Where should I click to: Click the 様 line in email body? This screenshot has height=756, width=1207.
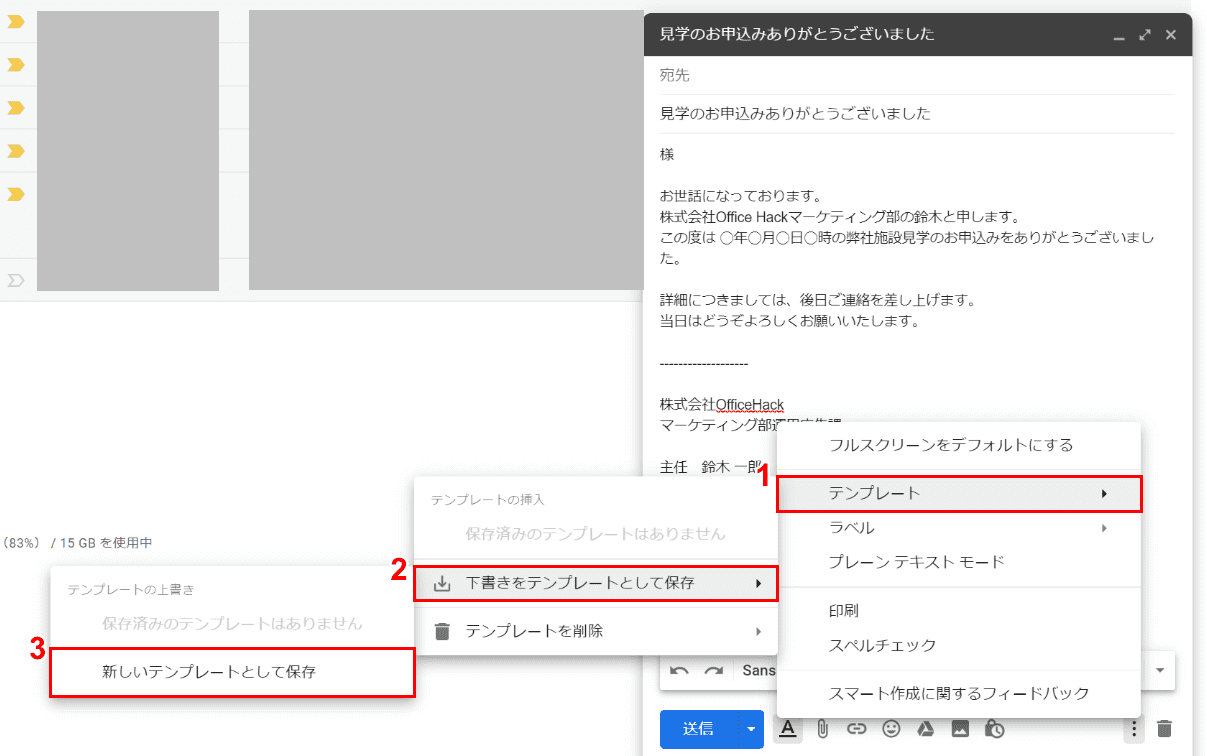[x=667, y=155]
